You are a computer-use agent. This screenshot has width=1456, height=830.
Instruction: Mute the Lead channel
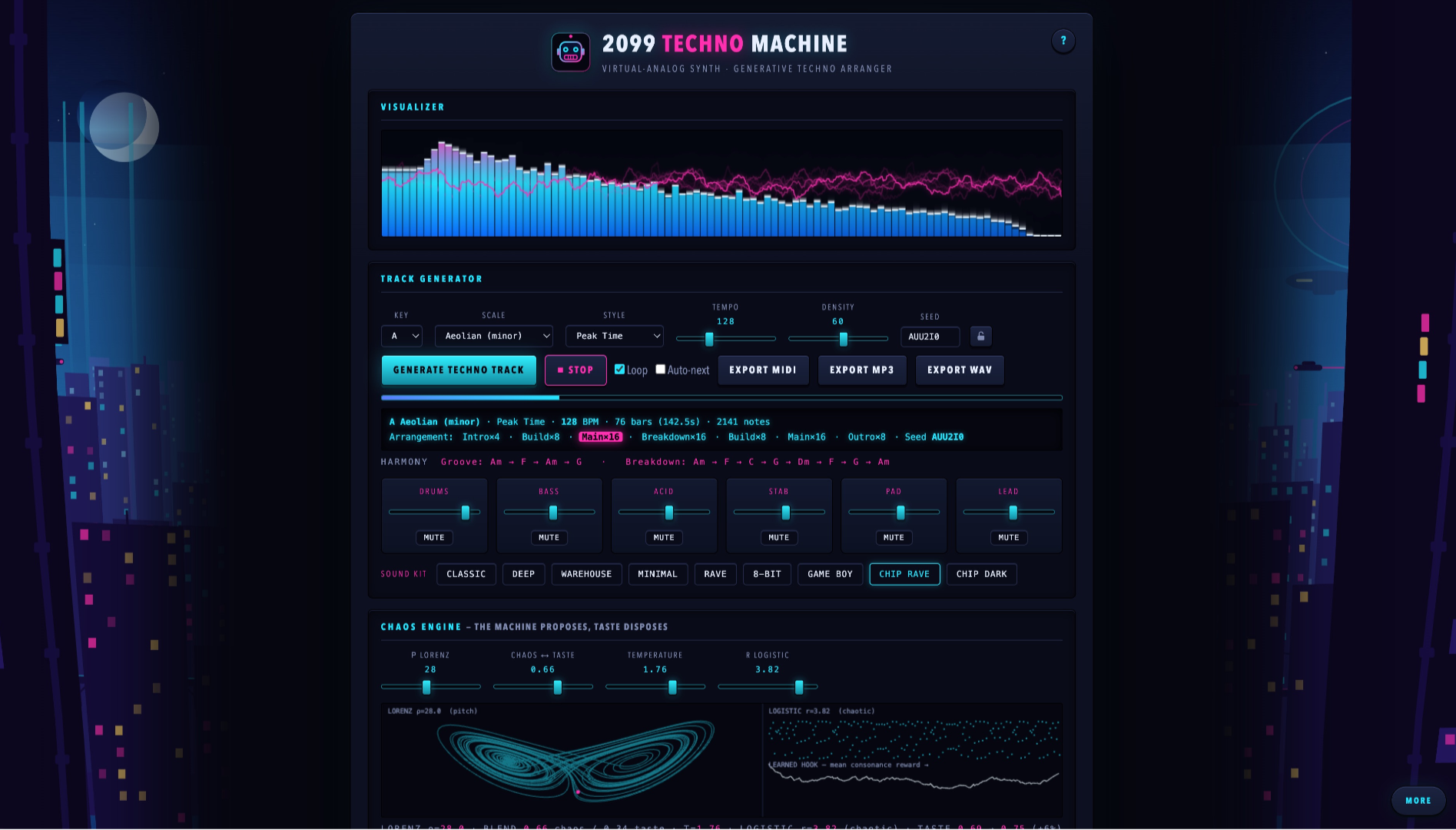click(x=1008, y=537)
